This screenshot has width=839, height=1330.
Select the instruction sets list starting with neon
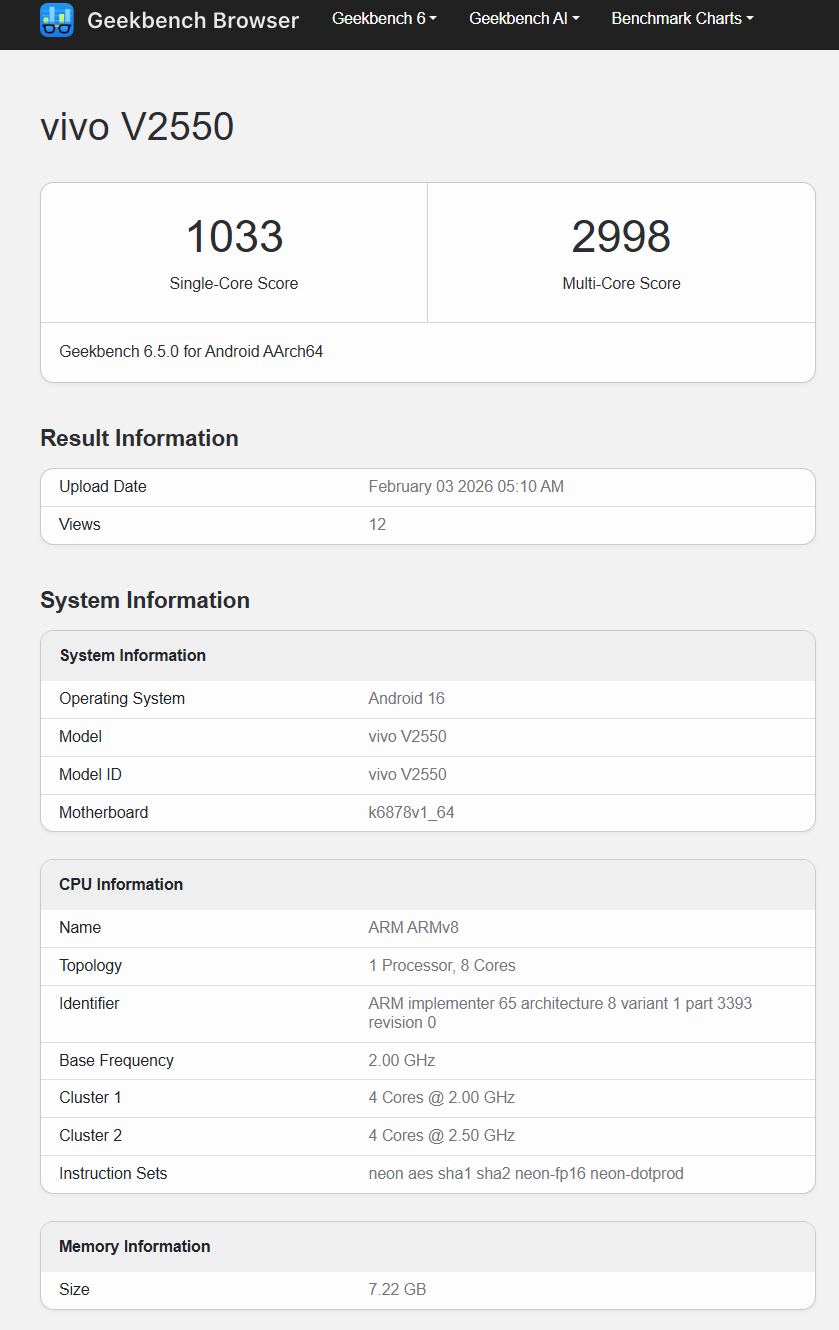tap(526, 1174)
